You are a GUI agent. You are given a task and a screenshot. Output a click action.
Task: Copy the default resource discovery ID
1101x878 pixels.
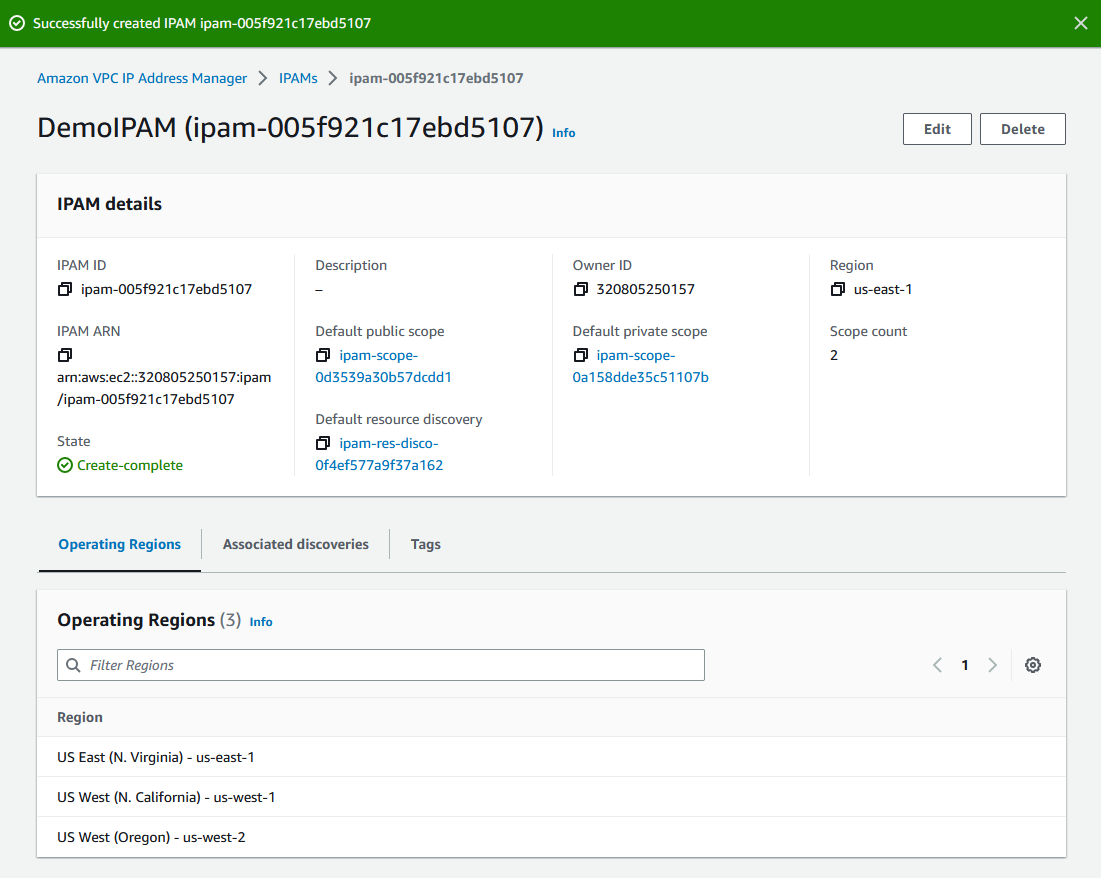pos(323,443)
